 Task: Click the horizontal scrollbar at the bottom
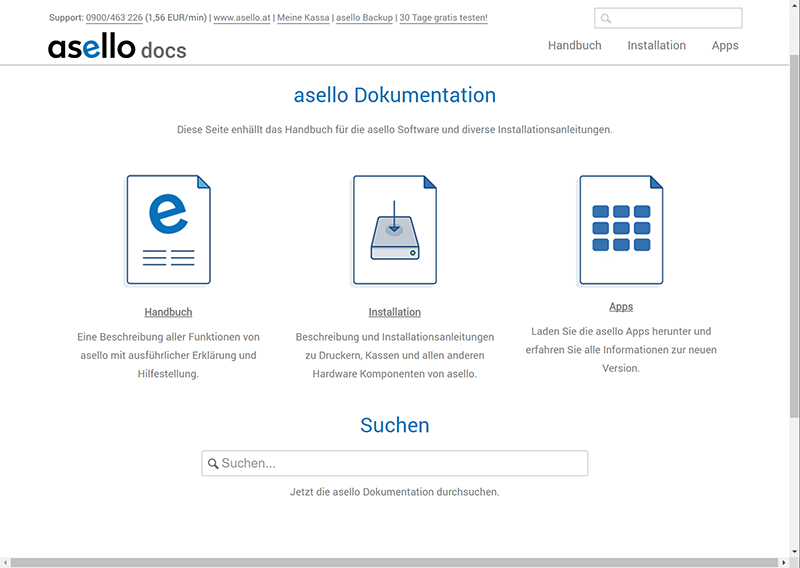point(390,562)
